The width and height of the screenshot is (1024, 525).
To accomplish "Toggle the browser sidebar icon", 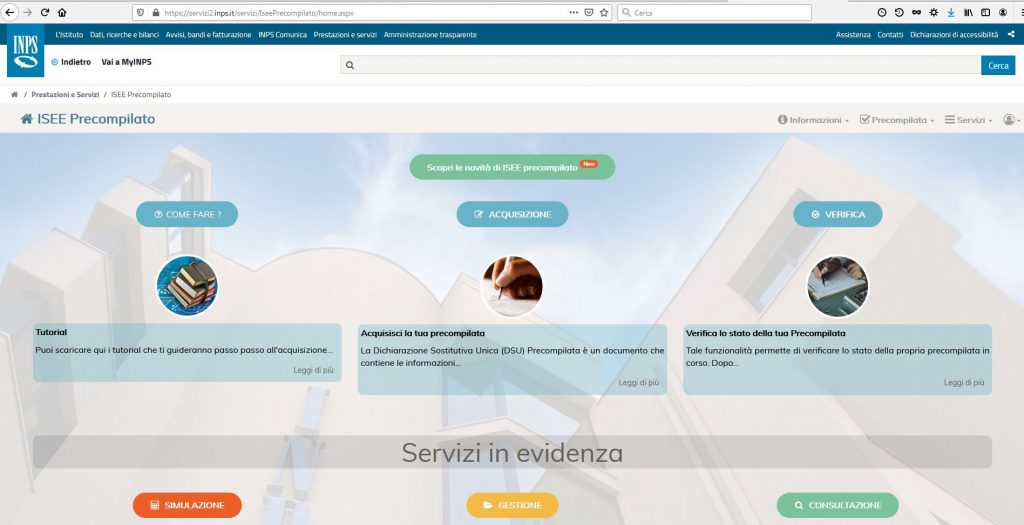I will point(985,12).
